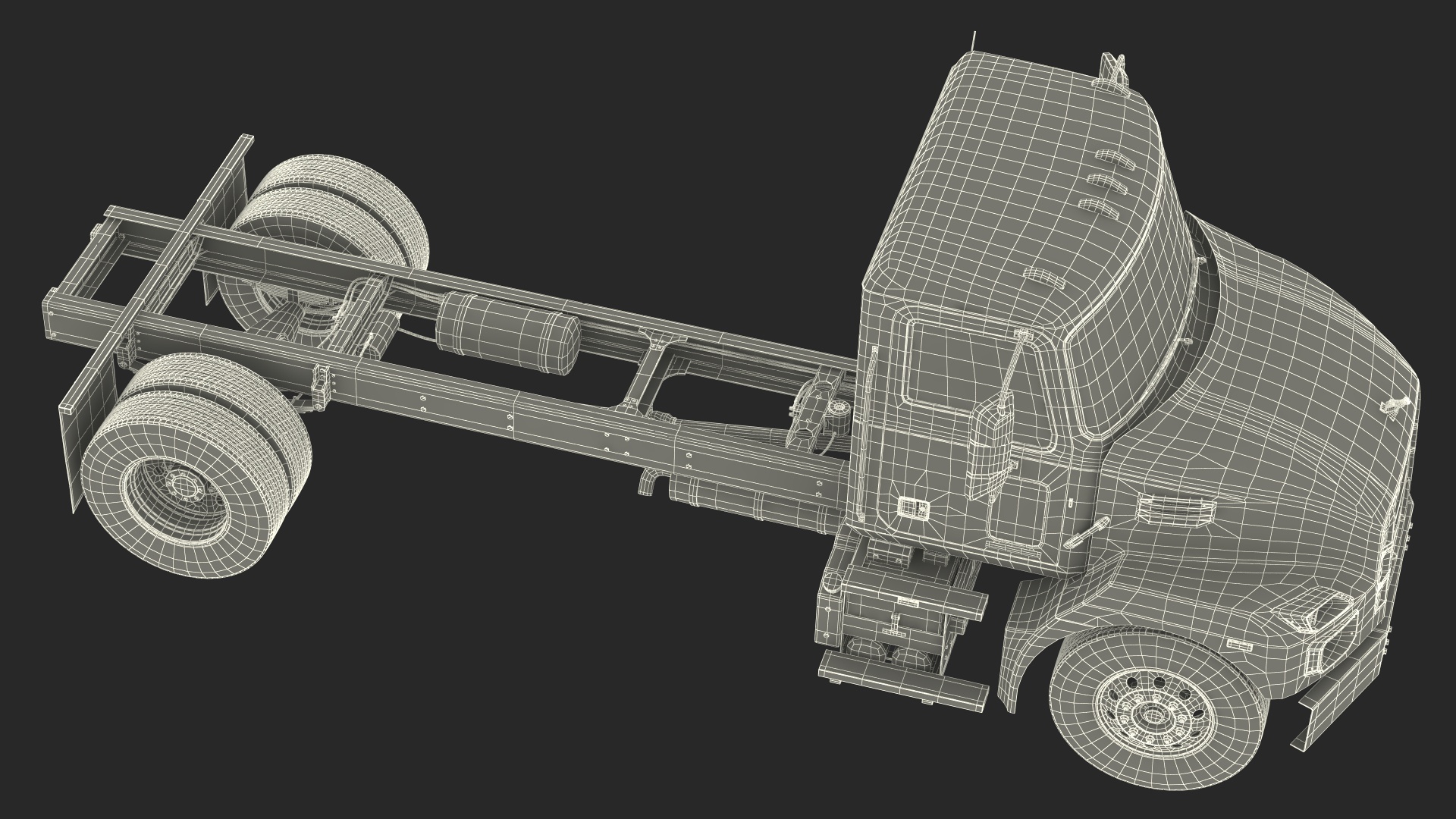Select the door handle panel on cab
Screen dimensions: 1456x819
pyautogui.click(x=914, y=508)
